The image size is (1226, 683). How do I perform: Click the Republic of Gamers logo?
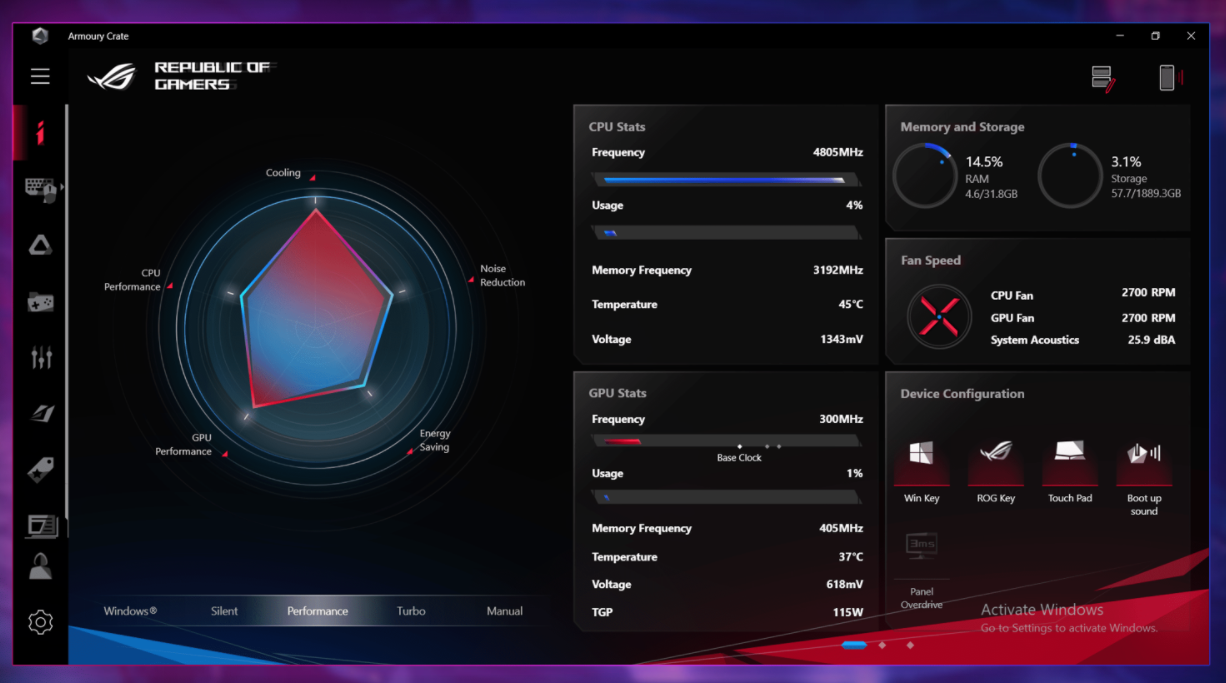coord(180,76)
